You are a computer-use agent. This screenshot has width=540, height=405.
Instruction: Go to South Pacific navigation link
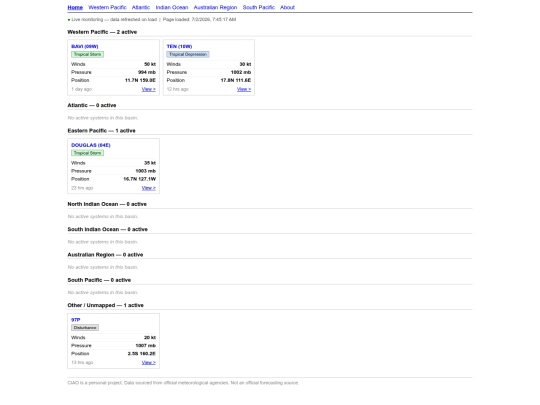click(x=259, y=7)
